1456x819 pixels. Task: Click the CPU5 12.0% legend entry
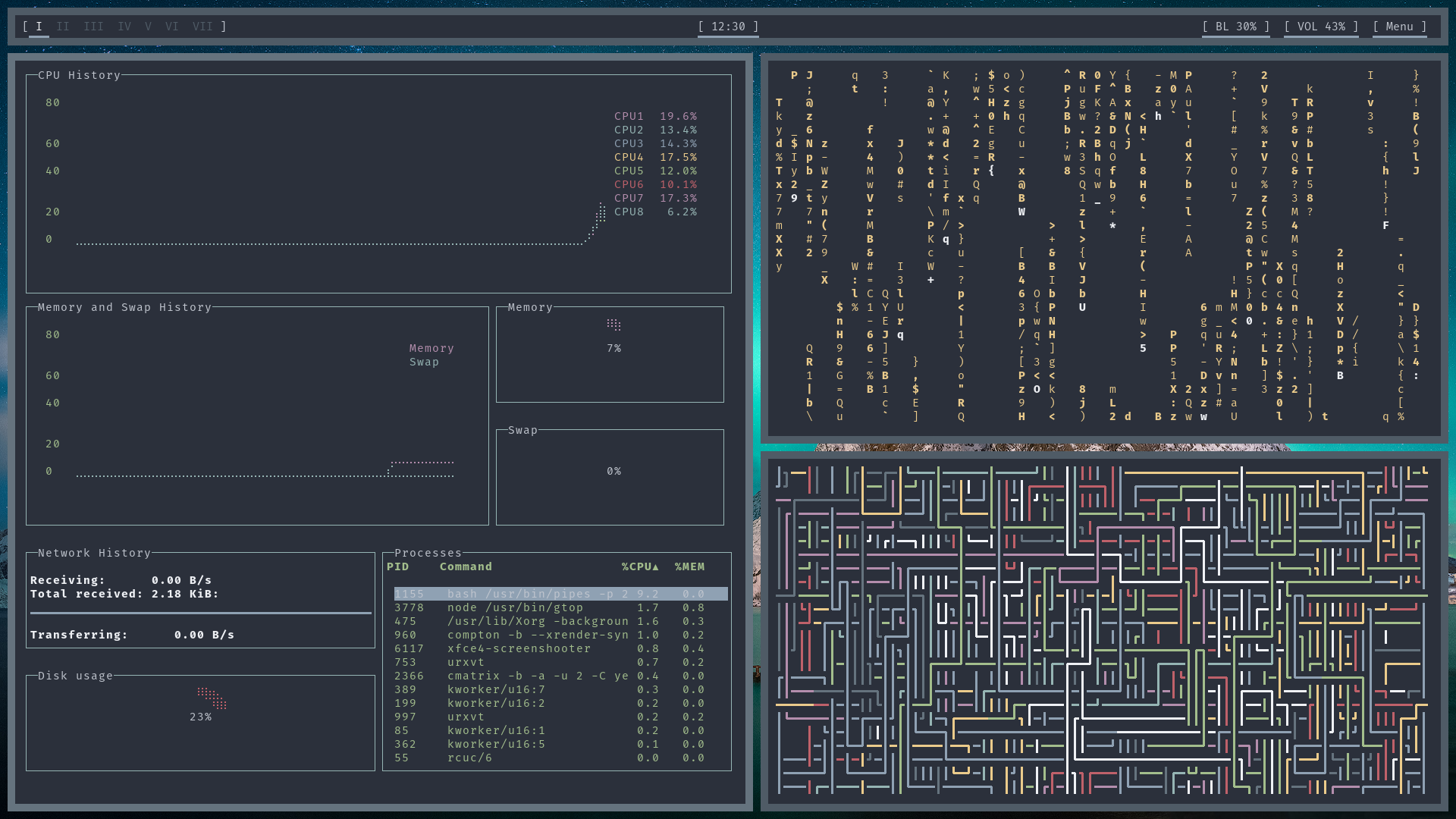pyautogui.click(x=655, y=171)
